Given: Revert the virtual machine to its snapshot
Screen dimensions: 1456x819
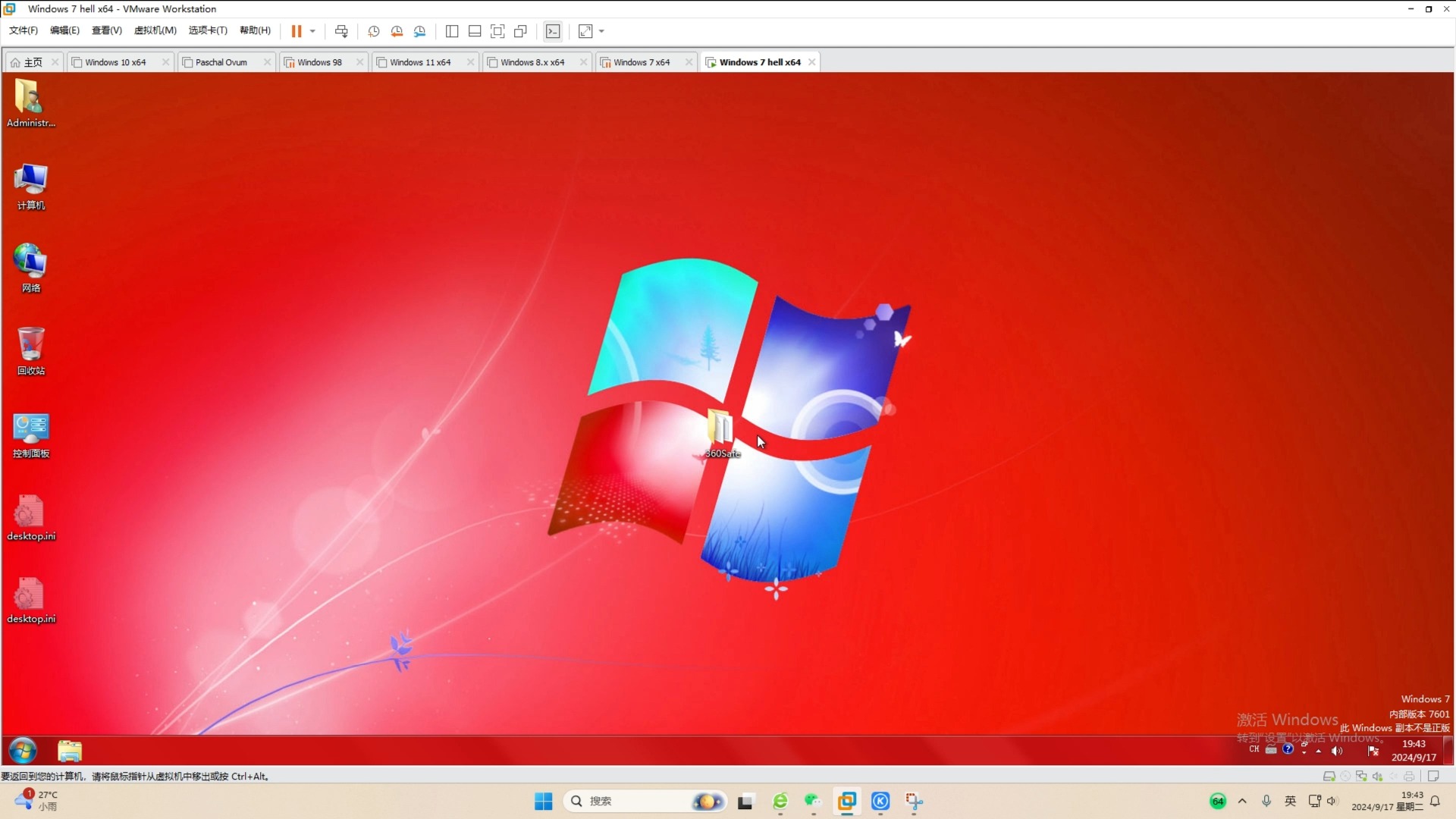Looking at the screenshot, I should [x=397, y=31].
